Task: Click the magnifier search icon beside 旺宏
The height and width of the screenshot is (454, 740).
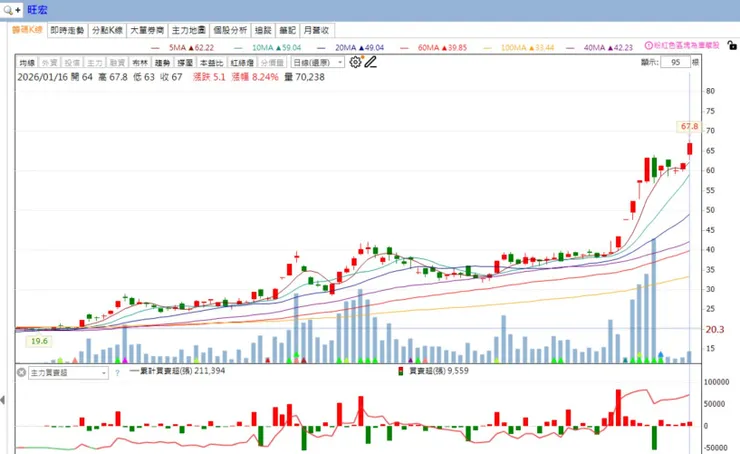Action: [8, 10]
